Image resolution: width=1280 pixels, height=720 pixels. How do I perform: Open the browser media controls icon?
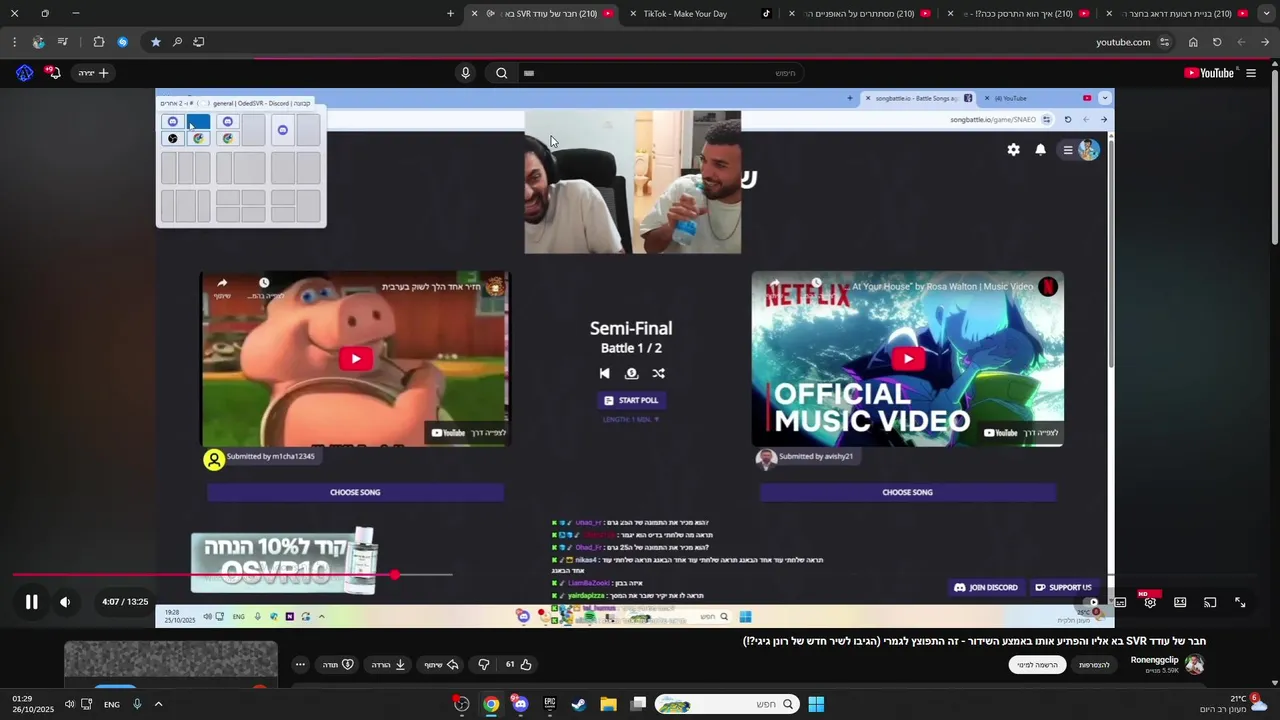click(x=63, y=42)
